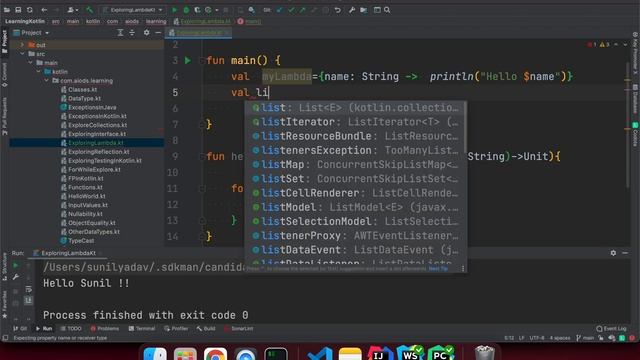Click the LF line separator in status bar

pos(522,338)
